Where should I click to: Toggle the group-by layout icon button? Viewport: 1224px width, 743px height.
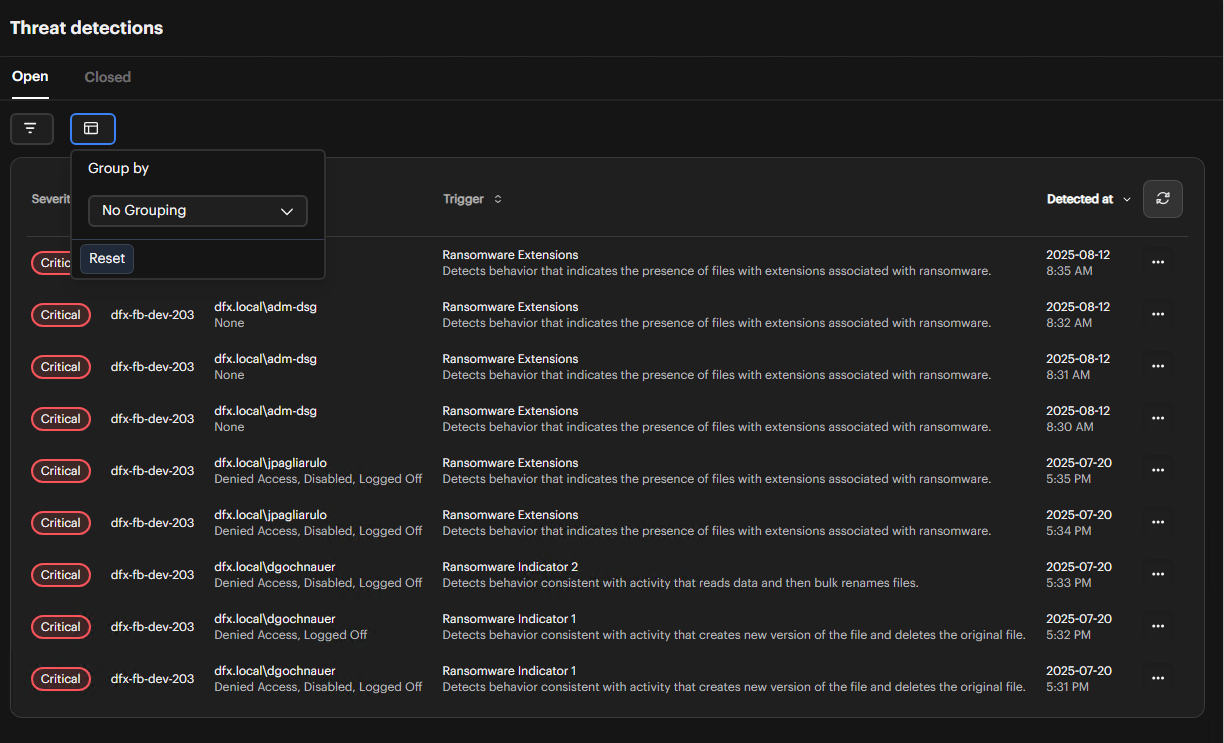92,128
